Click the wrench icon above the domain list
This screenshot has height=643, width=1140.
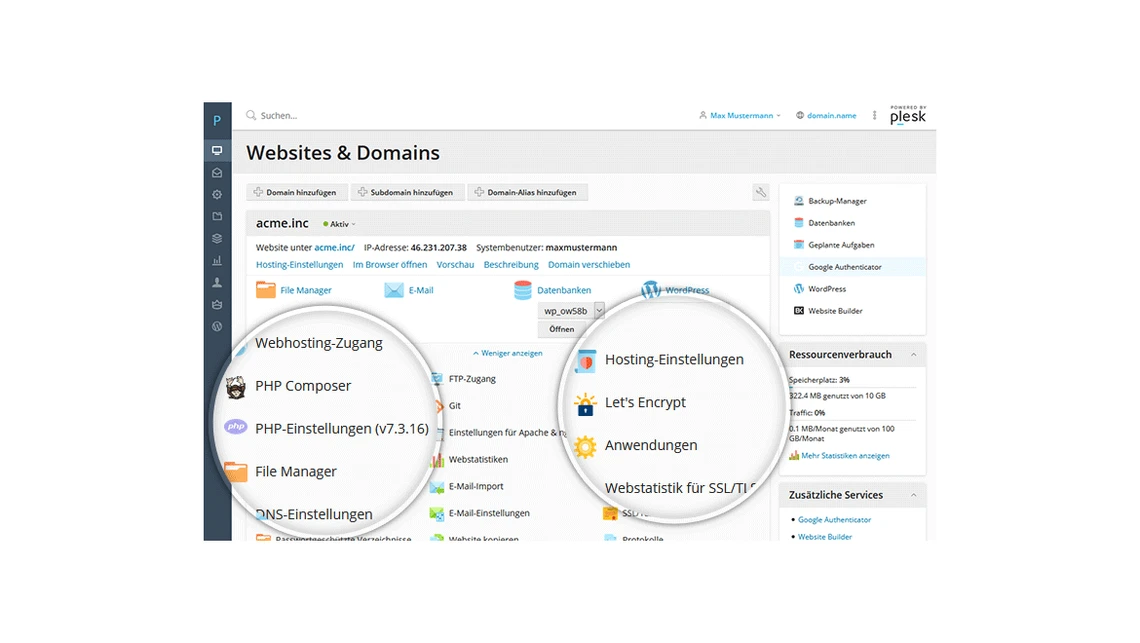(x=761, y=192)
